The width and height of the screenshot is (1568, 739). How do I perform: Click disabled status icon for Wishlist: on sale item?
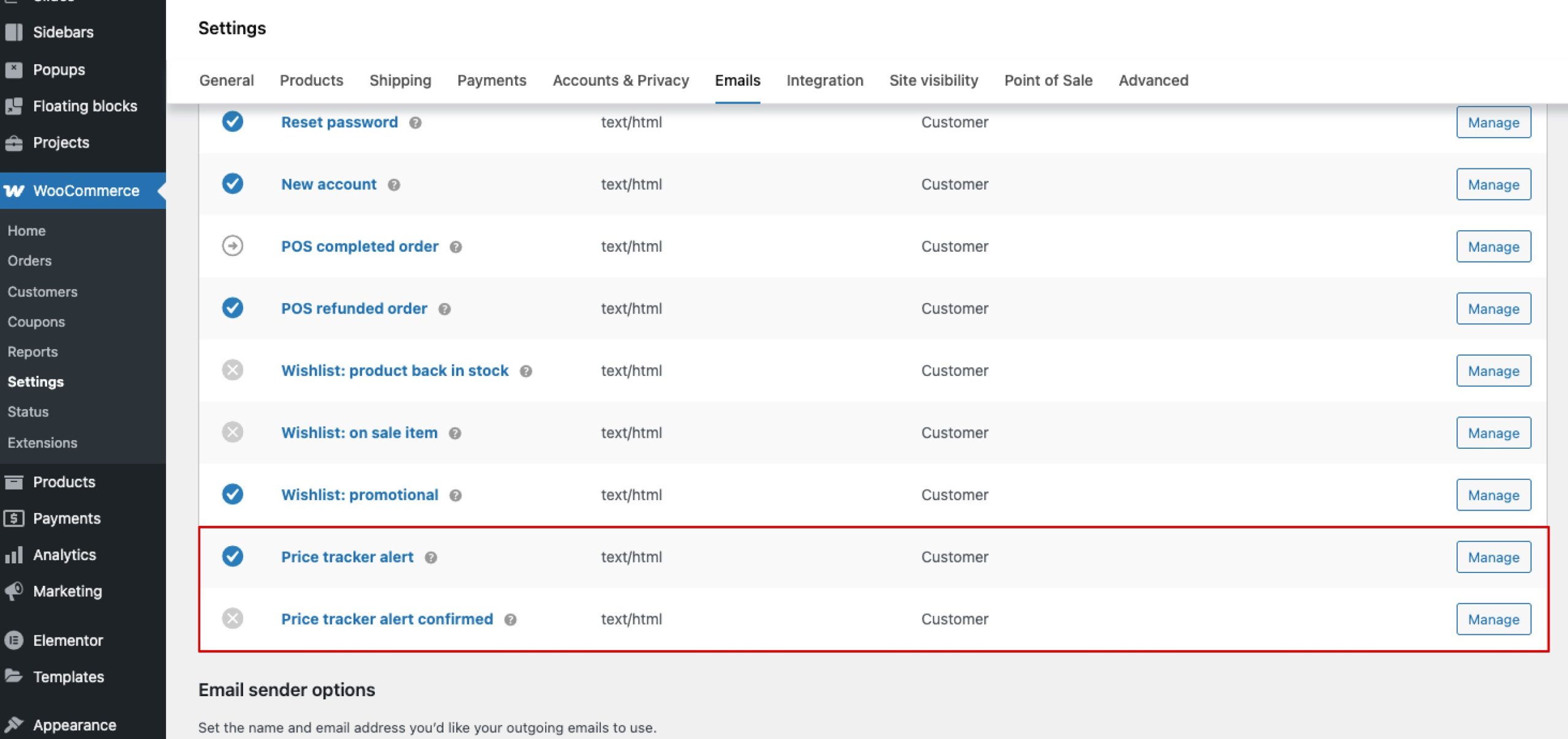[233, 432]
